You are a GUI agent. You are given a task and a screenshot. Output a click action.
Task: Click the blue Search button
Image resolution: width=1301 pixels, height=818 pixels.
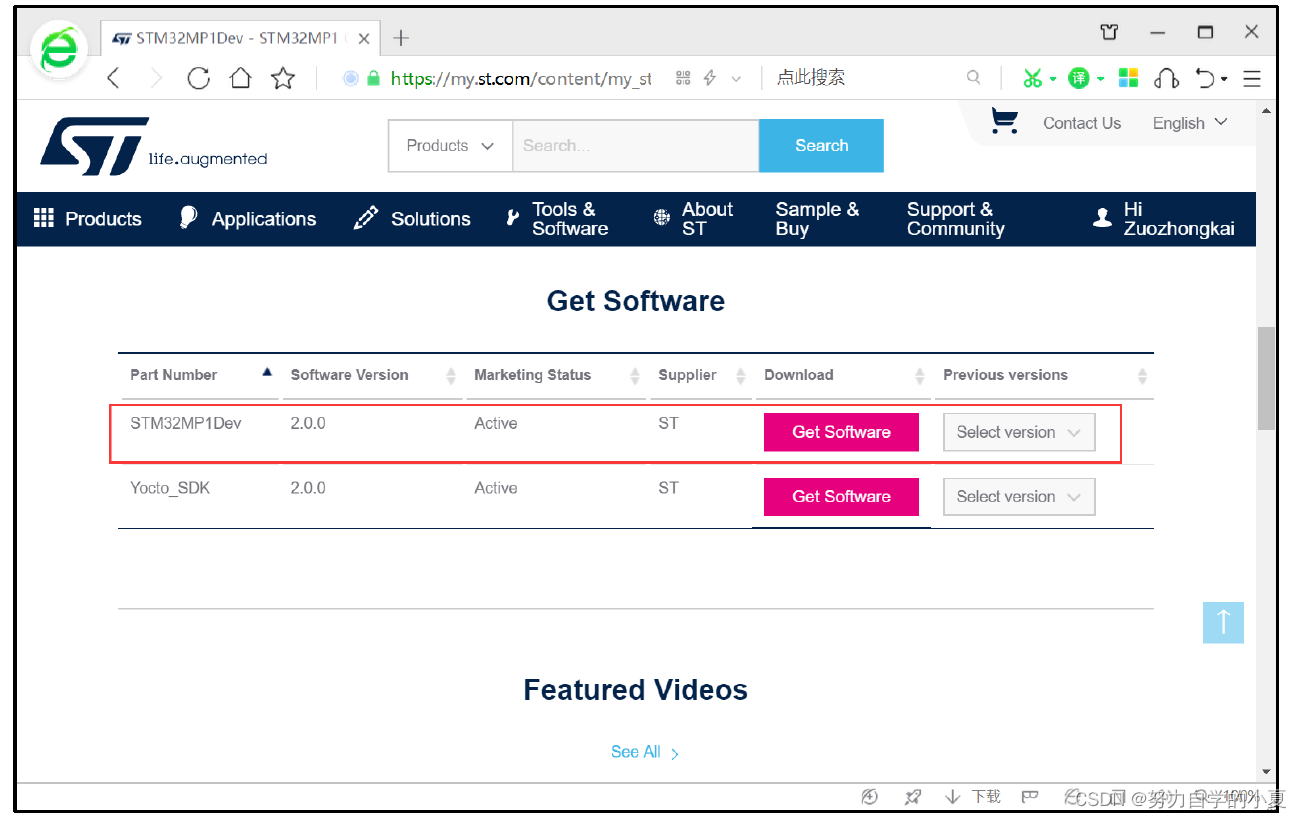pos(821,146)
